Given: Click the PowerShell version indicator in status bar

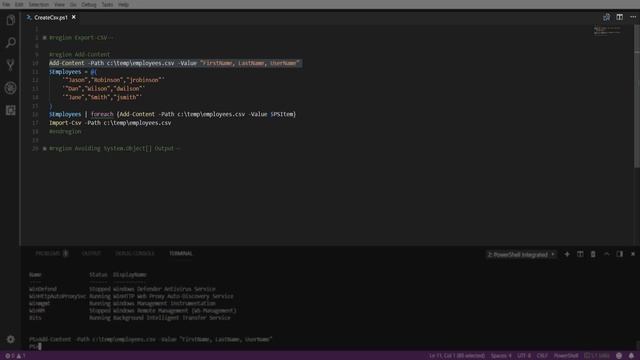Looking at the screenshot, I should 597,356.
